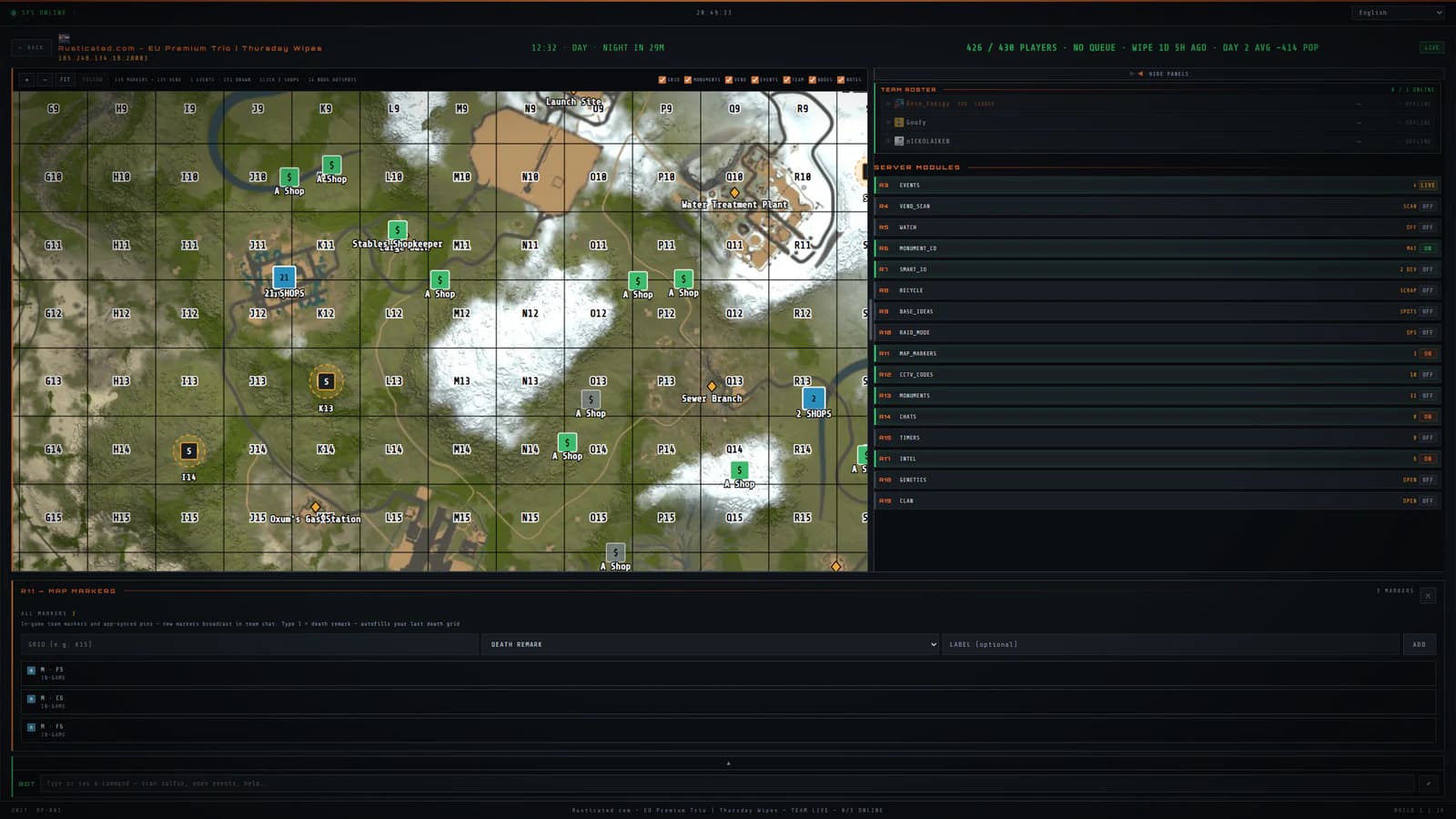The image size is (1456, 819).
Task: Toggle the GRID map layer checkbox
Action: point(662,79)
